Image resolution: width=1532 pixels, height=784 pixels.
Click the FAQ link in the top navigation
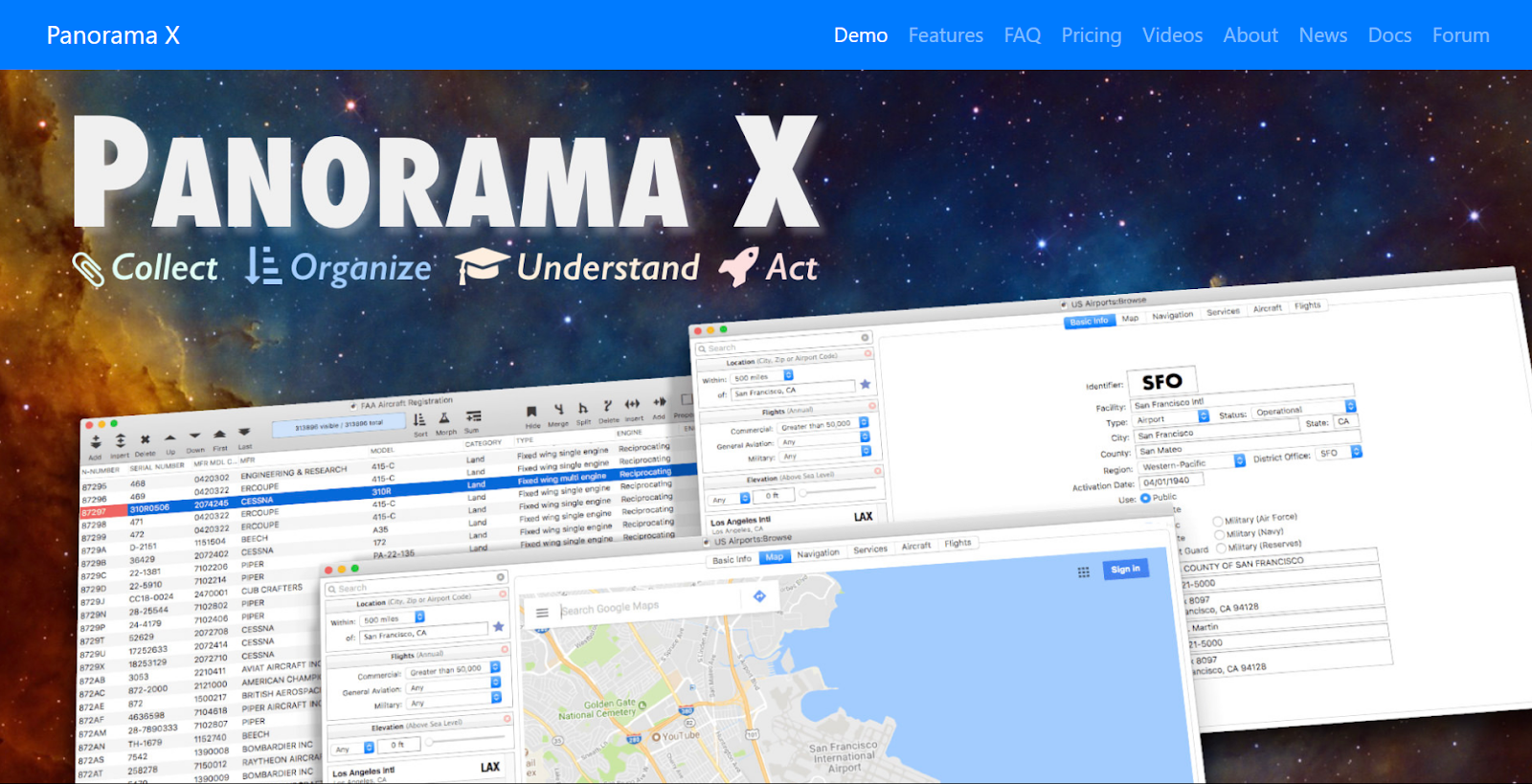point(1023,35)
